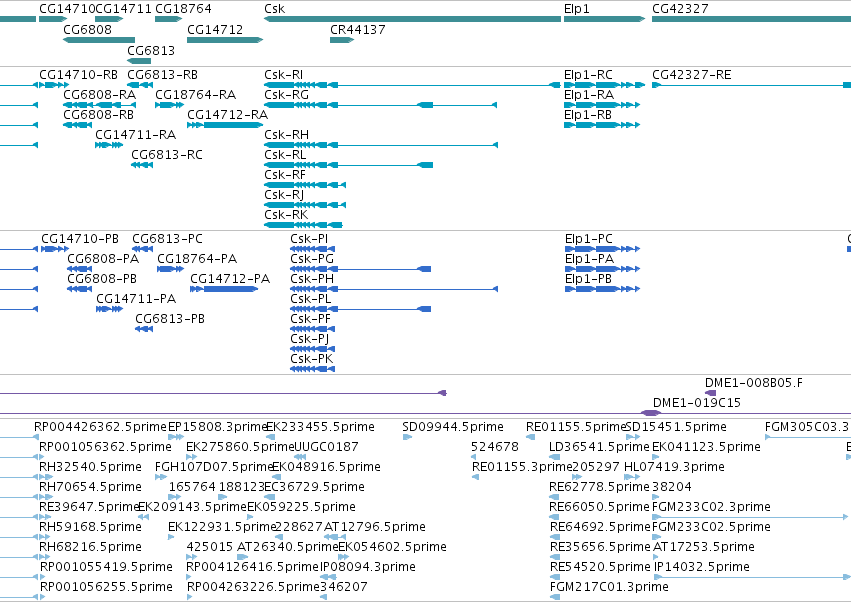Image resolution: width=851 pixels, height=602 pixels.
Task: Click transcript CG14711-RA
Action: click(x=109, y=145)
